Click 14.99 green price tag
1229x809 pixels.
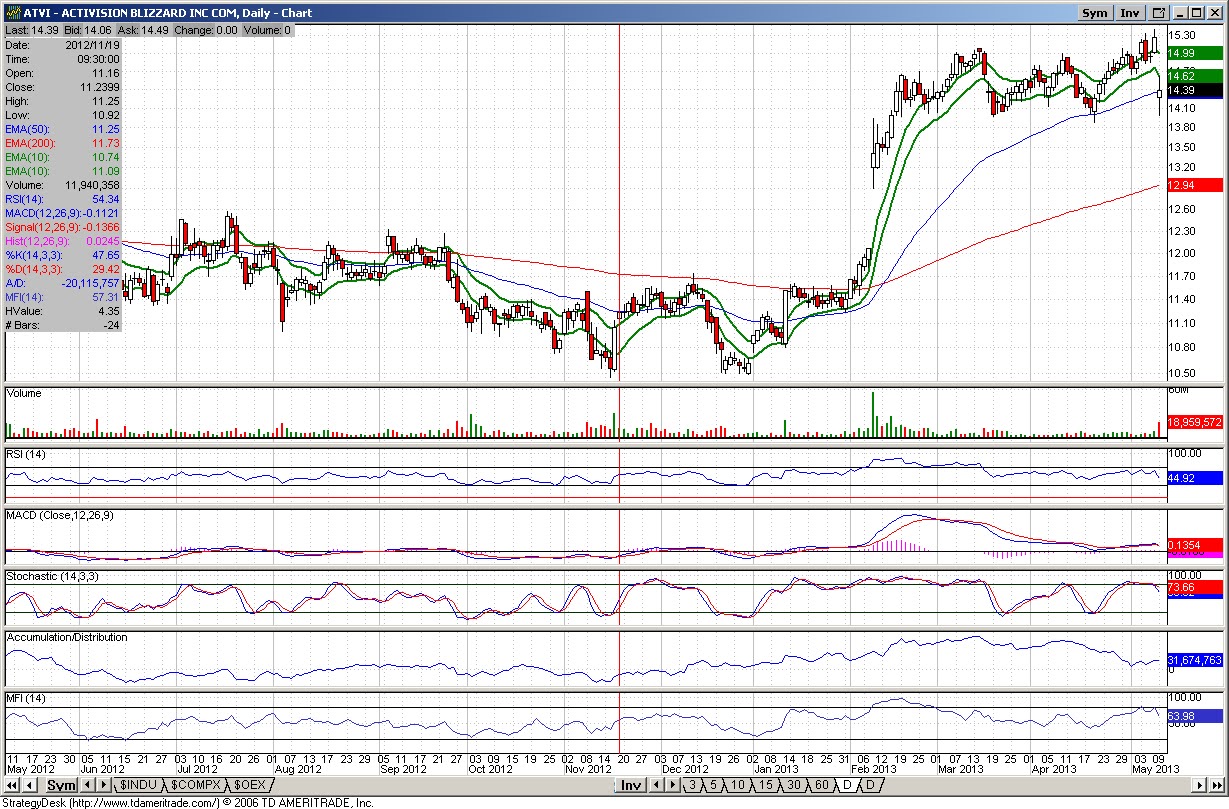coord(1195,53)
